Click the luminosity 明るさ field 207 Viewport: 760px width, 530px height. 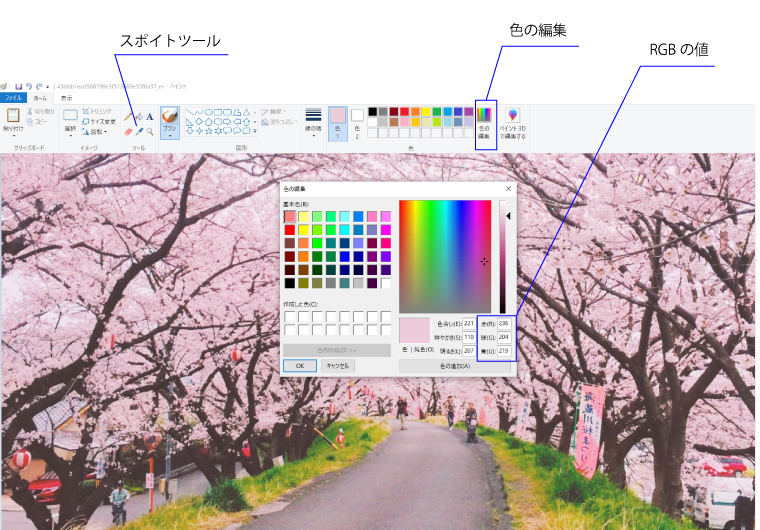tap(469, 351)
